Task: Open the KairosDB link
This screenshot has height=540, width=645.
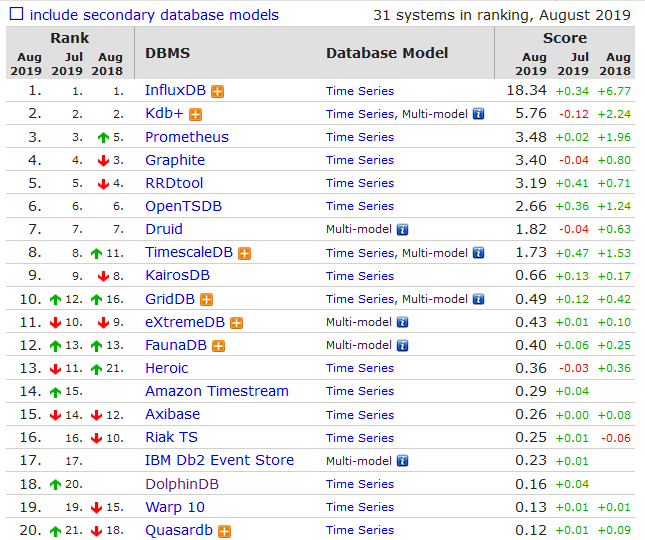Action: coord(177,275)
